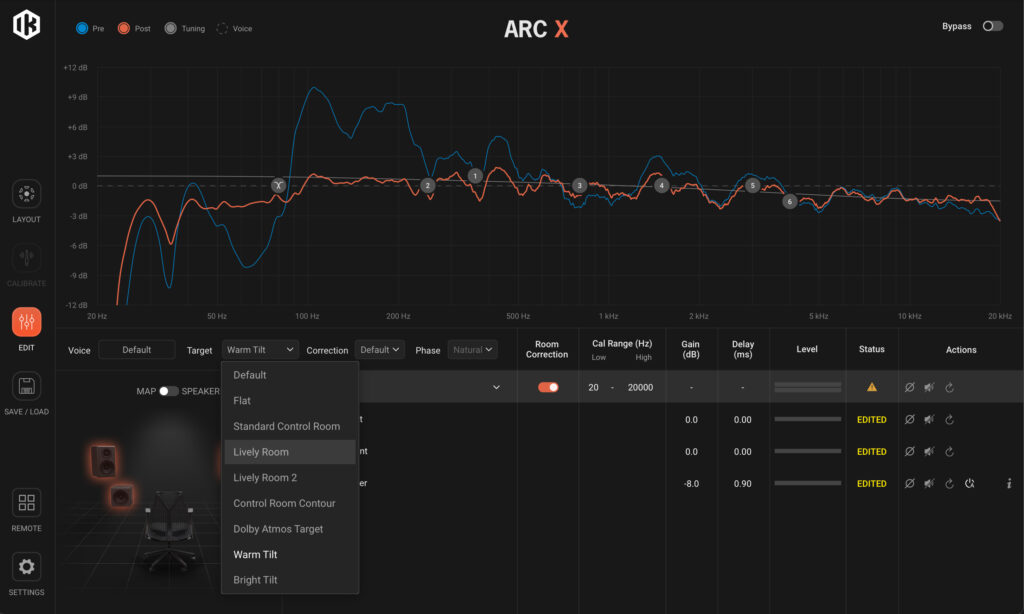This screenshot has width=1024, height=614.
Task: Click the info icon in the last row
Action: point(1009,484)
